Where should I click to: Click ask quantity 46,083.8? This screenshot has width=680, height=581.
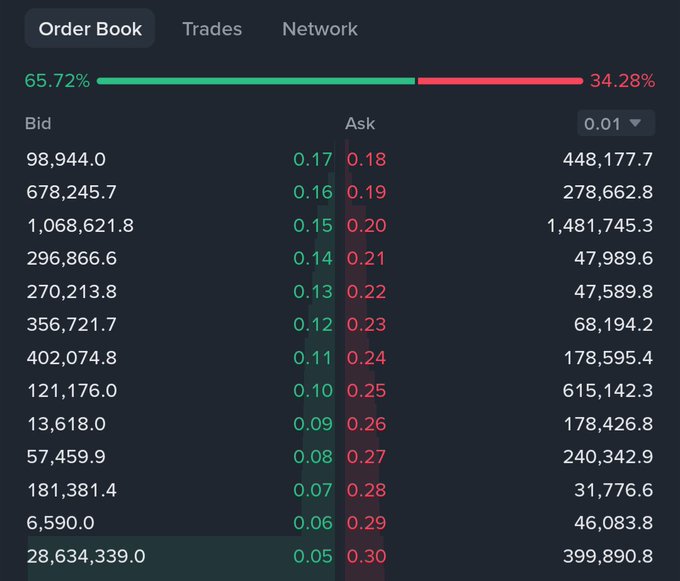[x=613, y=523]
